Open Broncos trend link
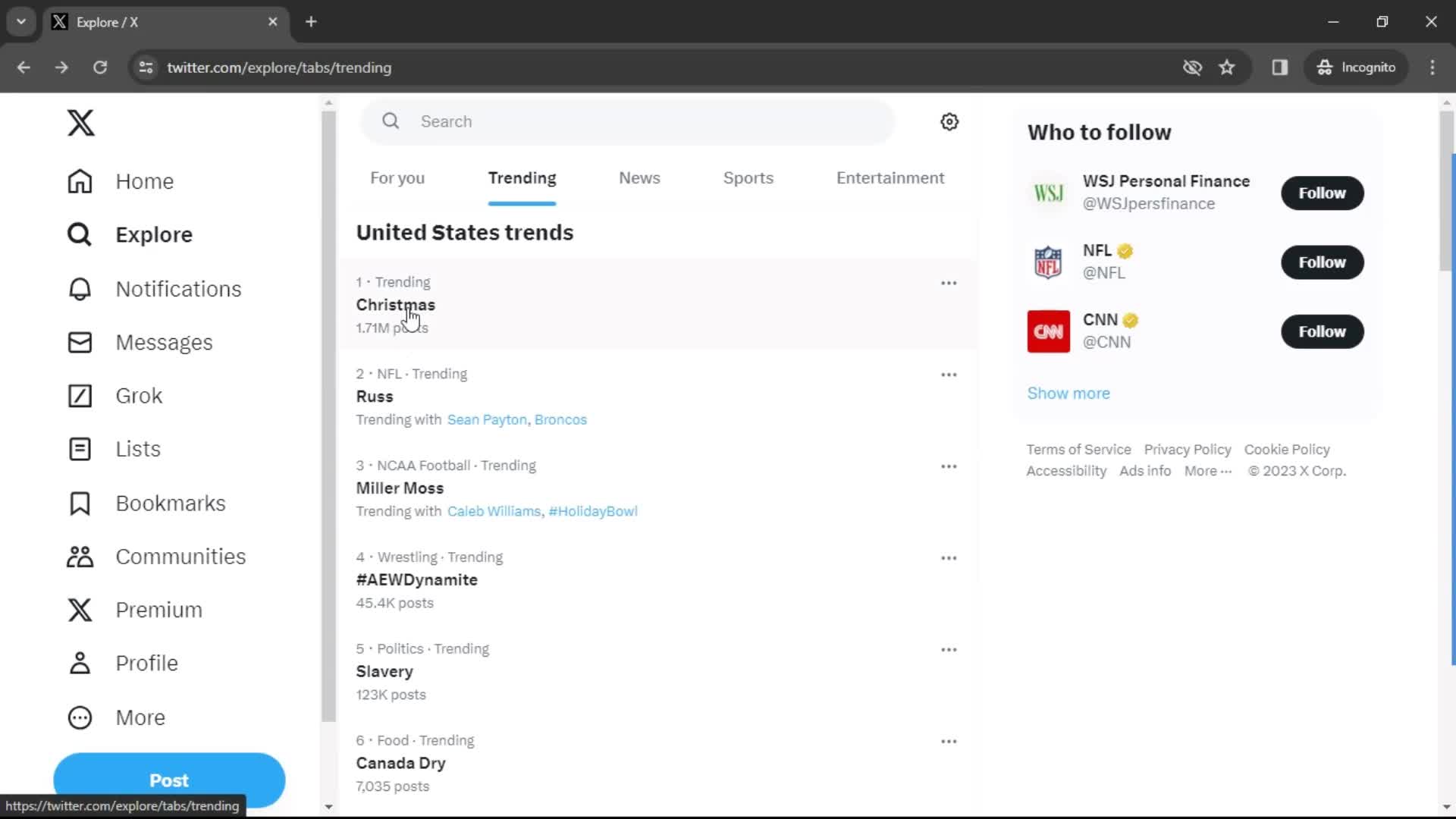The image size is (1456, 819). [x=560, y=420]
